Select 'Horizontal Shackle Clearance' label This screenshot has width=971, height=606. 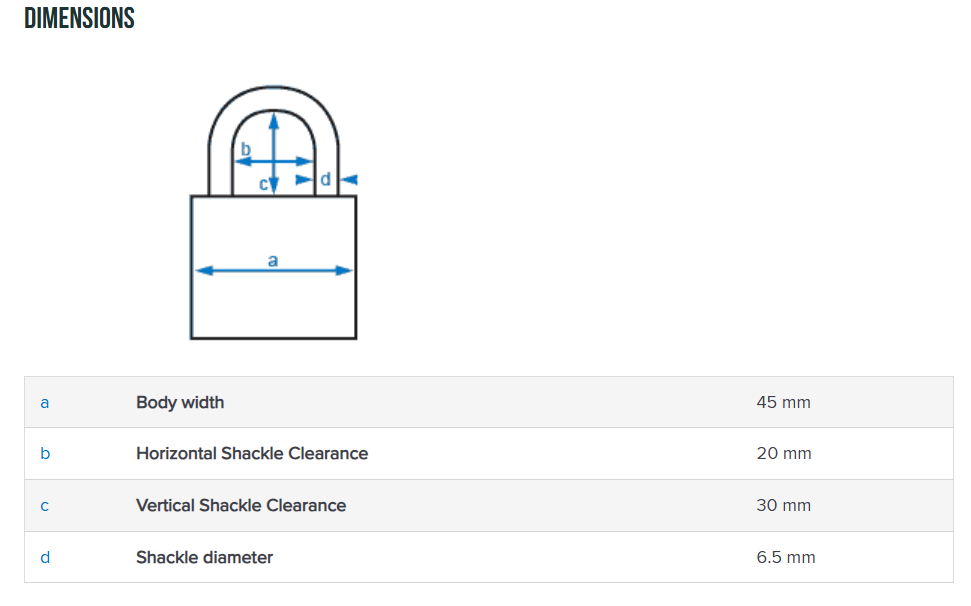[252, 454]
